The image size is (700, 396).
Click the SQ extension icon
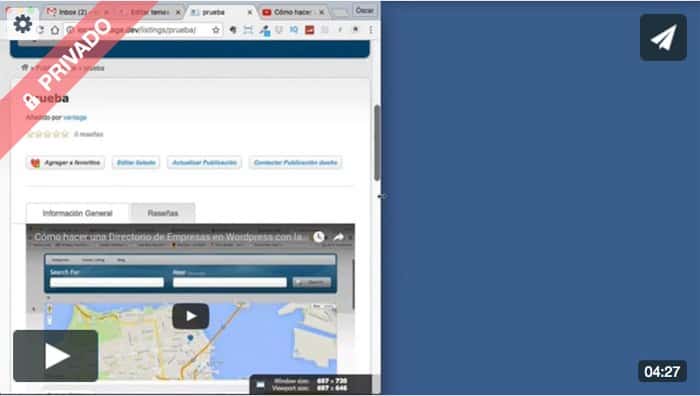click(x=294, y=29)
